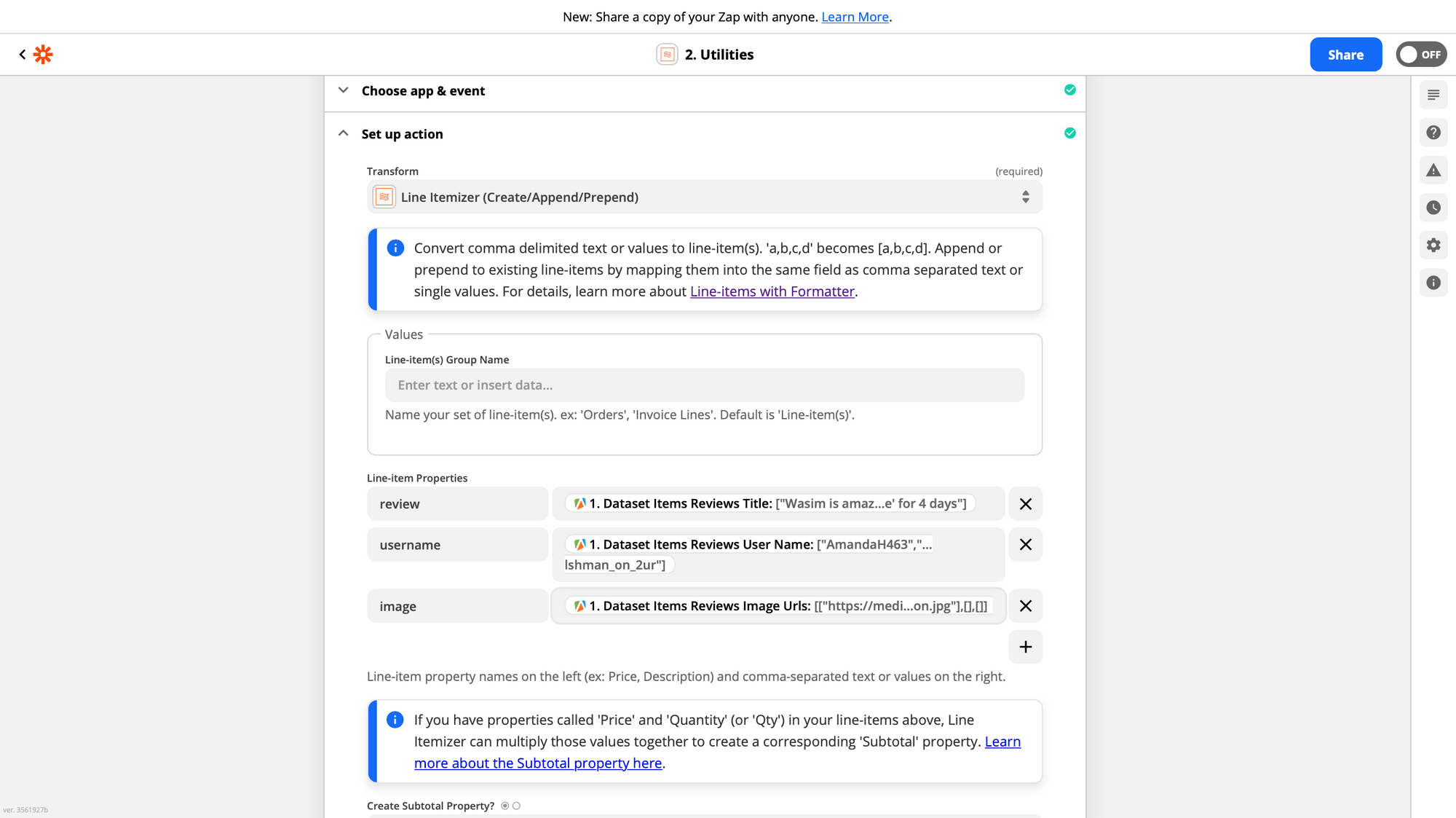Click the Share button
1456x818 pixels.
[x=1345, y=55]
